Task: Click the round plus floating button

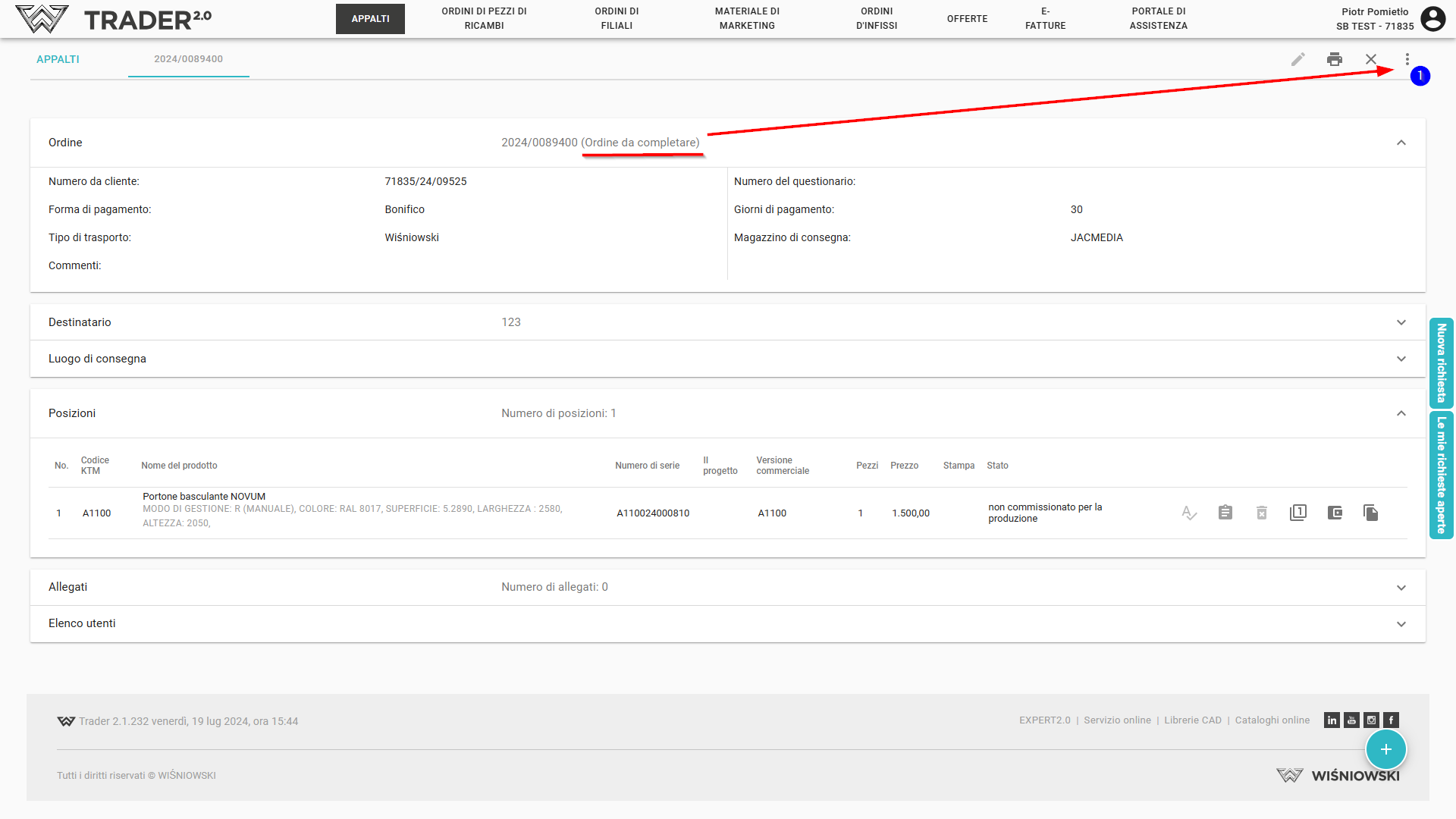Action: tap(1385, 749)
